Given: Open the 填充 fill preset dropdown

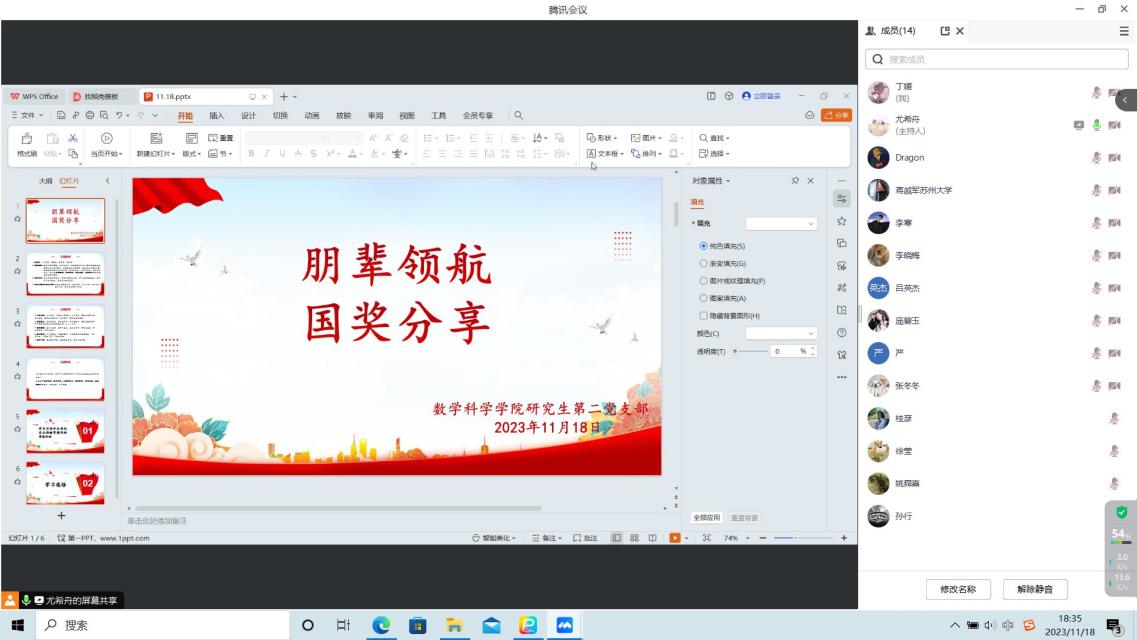Looking at the screenshot, I should click(780, 224).
